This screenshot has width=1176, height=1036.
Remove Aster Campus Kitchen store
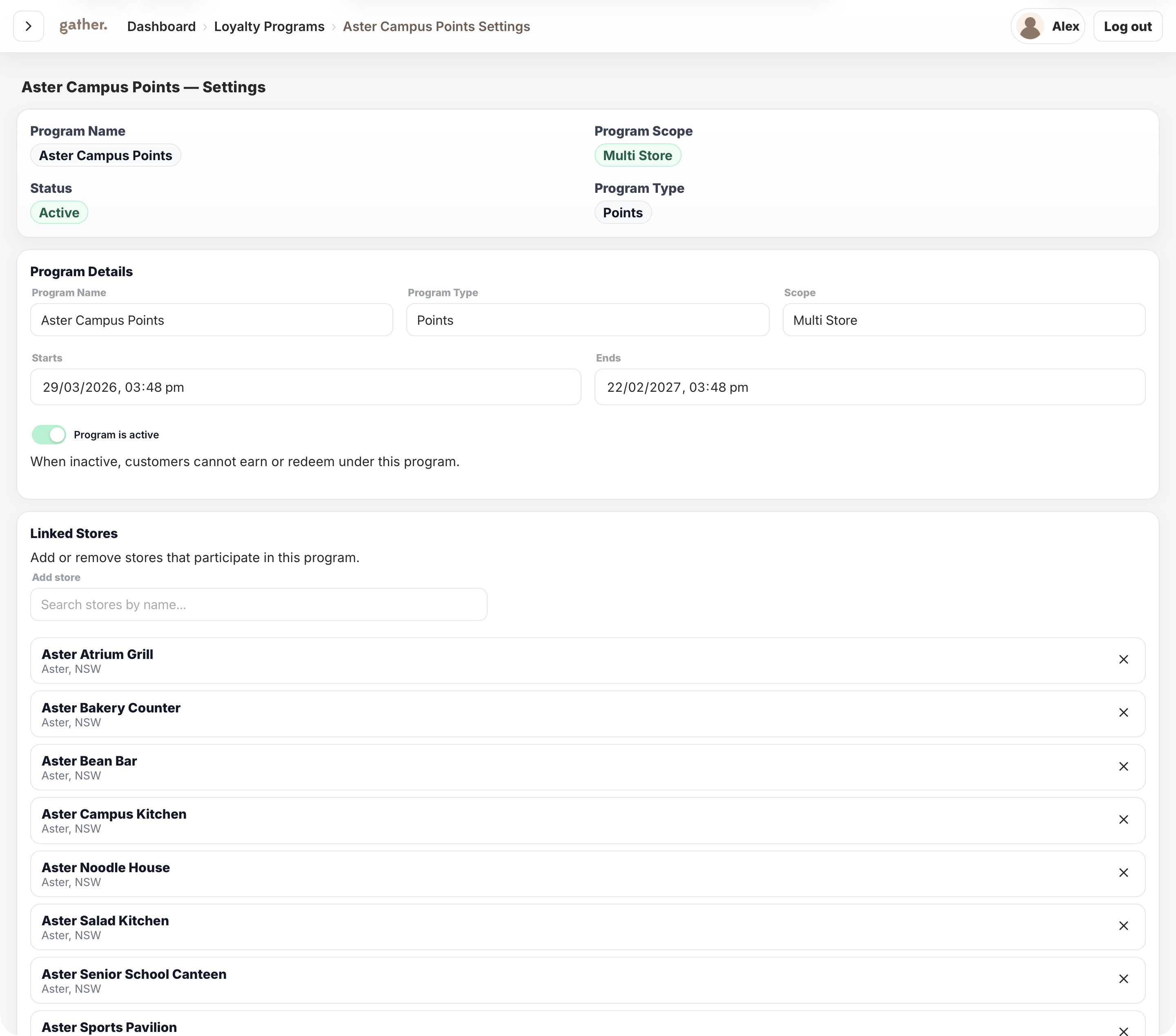point(1123,819)
